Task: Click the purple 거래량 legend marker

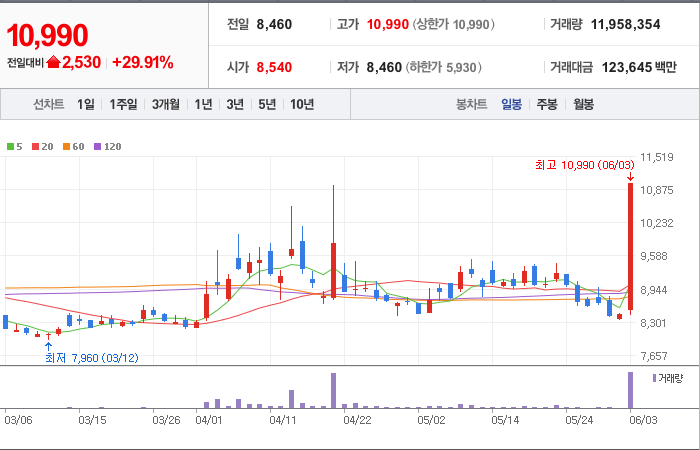Action: [654, 379]
